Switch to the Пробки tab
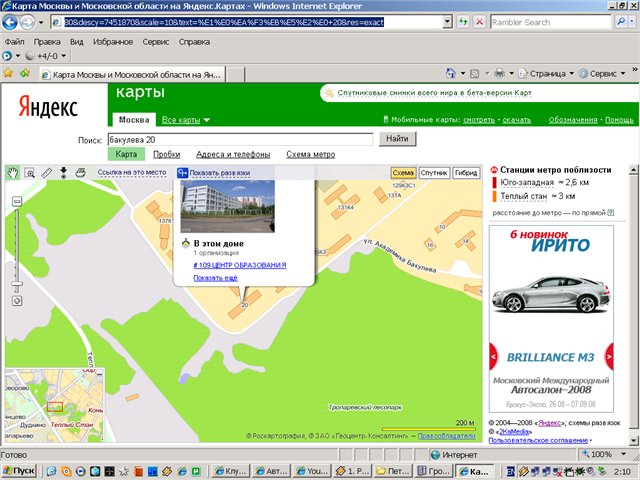 point(167,154)
